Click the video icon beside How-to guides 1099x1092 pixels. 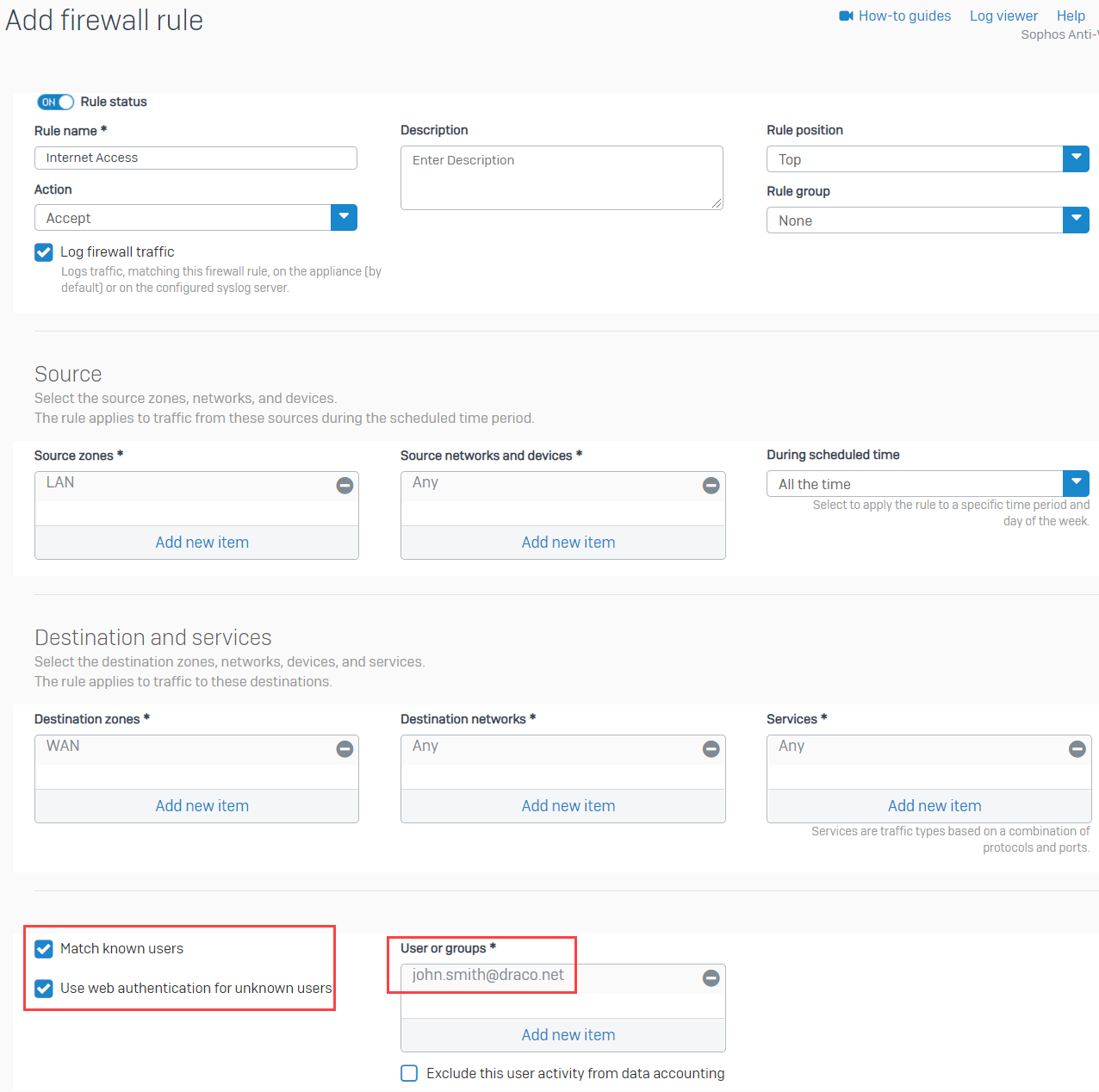click(x=845, y=15)
